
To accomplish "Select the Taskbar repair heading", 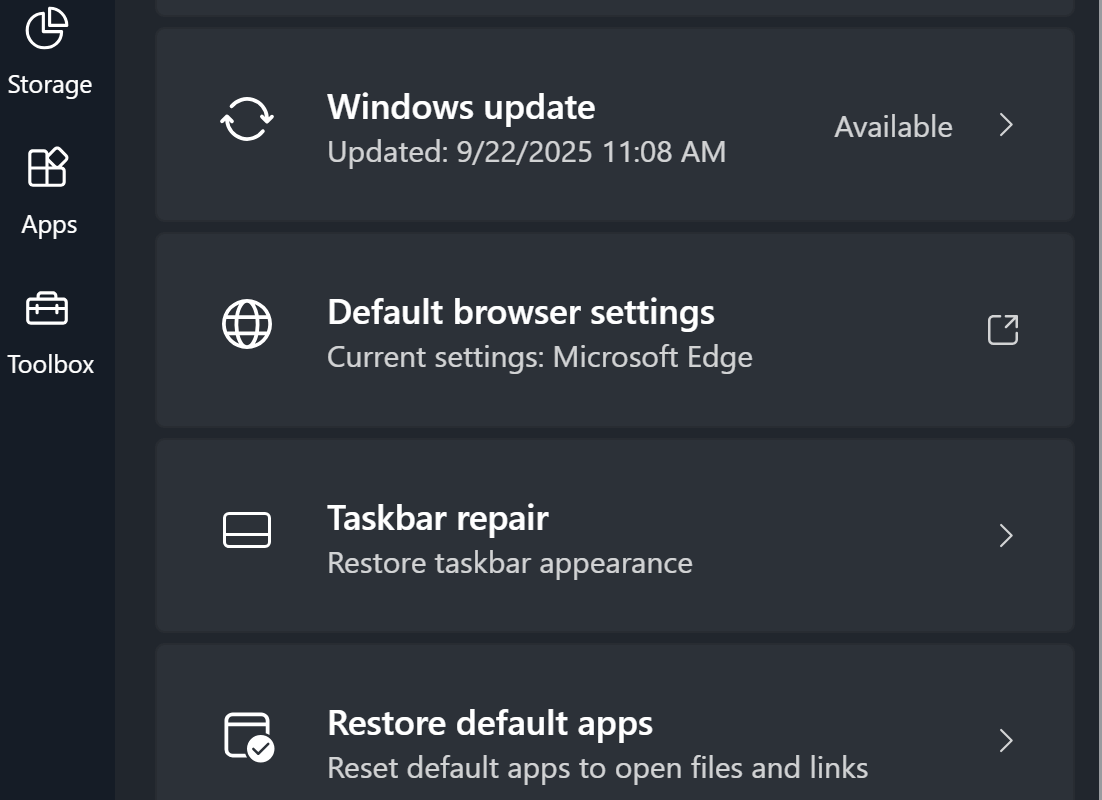I will pos(437,518).
